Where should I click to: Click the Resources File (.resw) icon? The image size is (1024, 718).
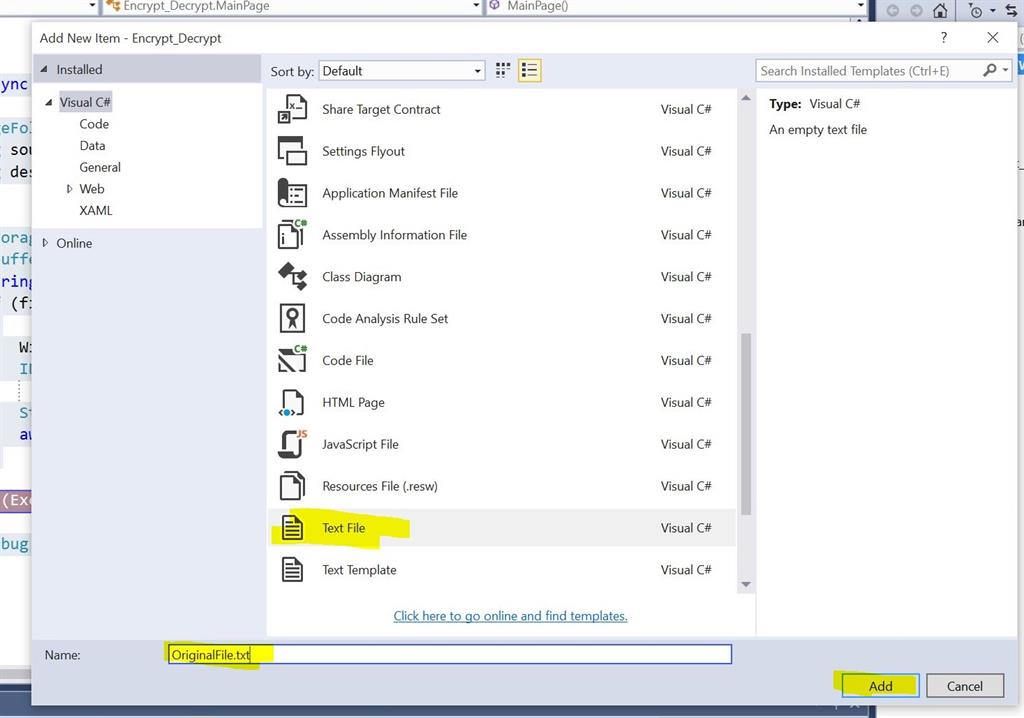tap(292, 486)
